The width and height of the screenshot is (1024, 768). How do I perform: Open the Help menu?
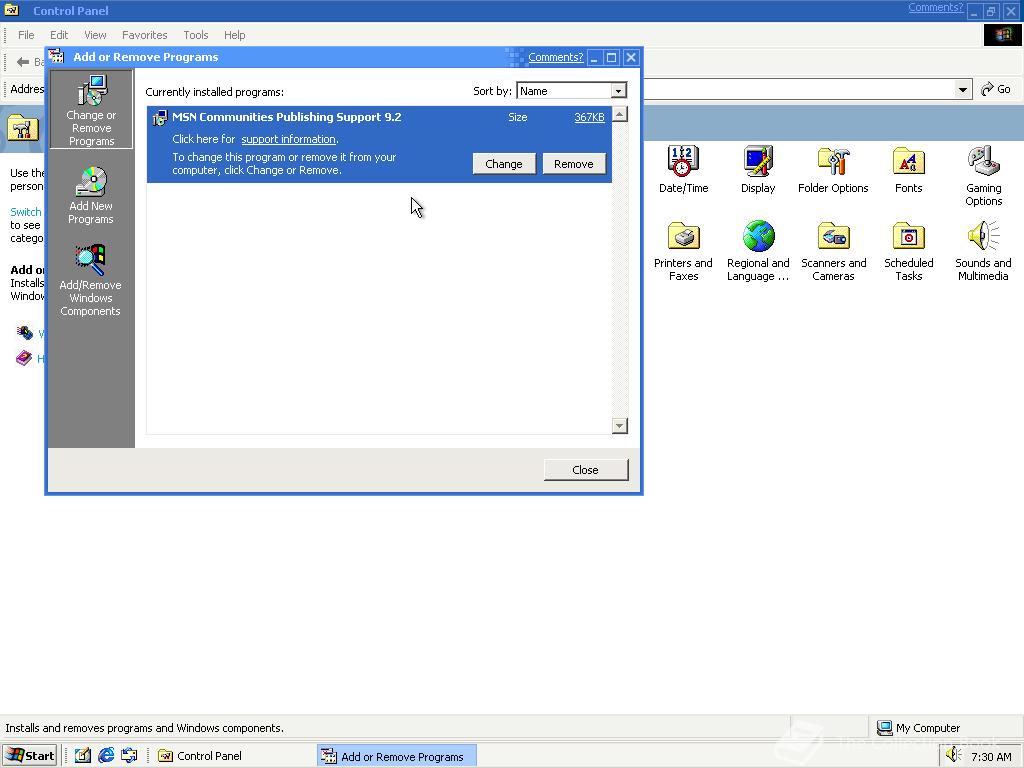pos(234,35)
